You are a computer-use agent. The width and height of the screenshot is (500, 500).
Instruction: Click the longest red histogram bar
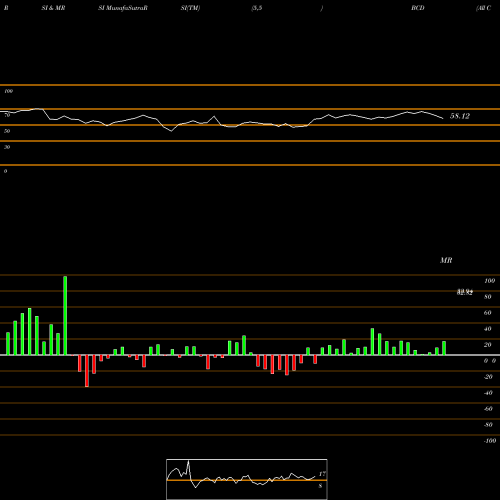pos(87,371)
